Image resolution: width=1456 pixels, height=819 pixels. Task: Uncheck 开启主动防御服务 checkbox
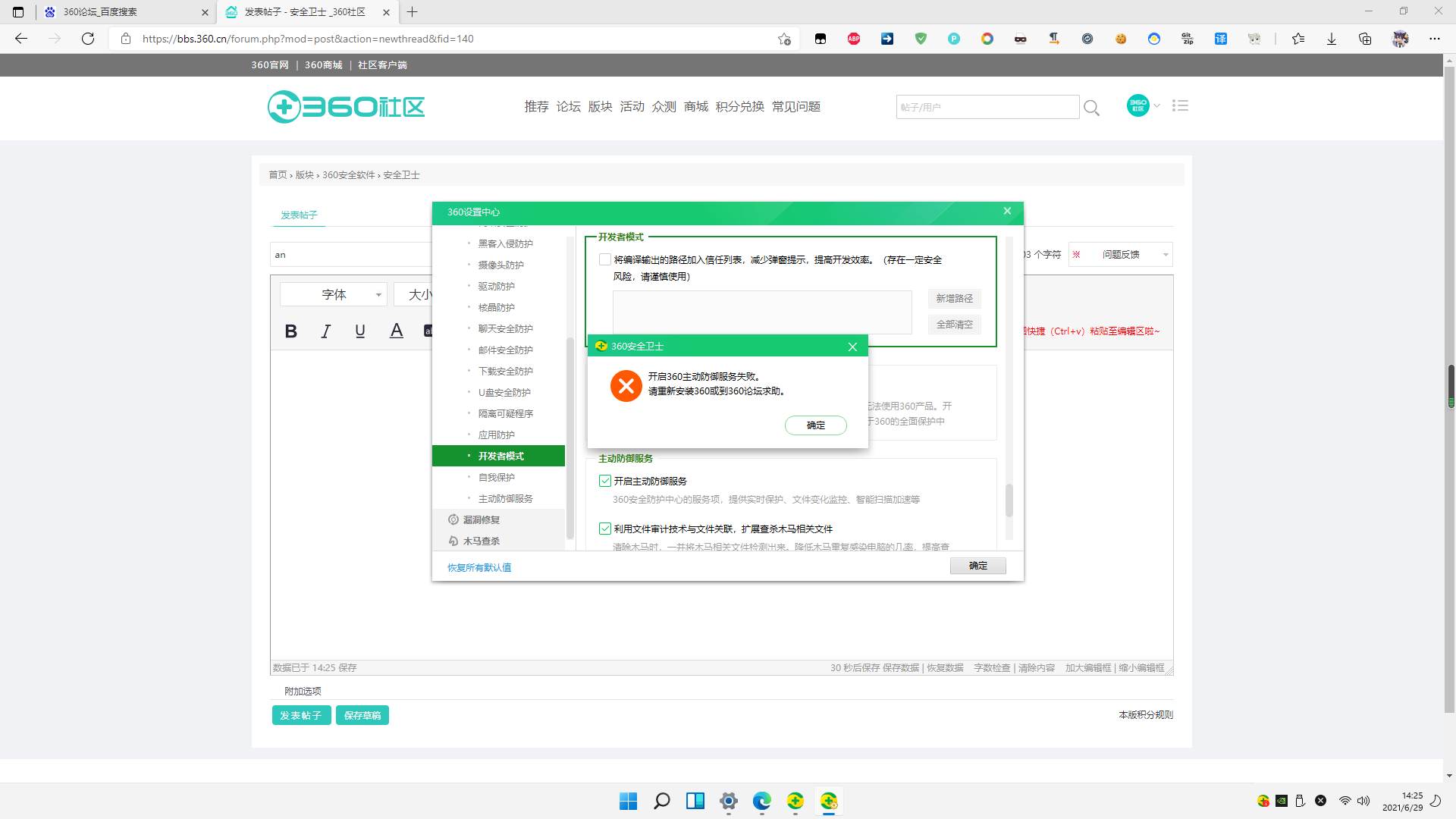[x=605, y=481]
